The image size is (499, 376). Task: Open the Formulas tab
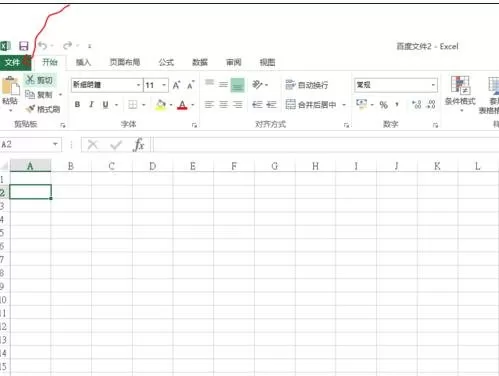tap(166, 62)
